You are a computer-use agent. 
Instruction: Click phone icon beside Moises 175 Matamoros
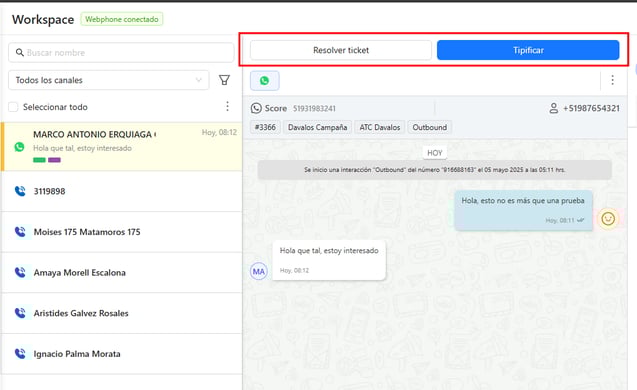[x=20, y=232]
